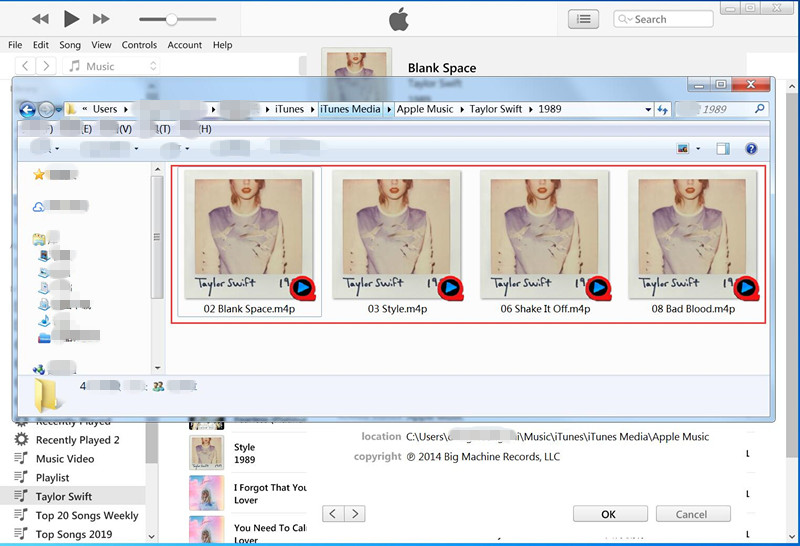Viewport: 800px width, 546px height.
Task: Click the Recently Played 2 gear icon
Action: 21,439
